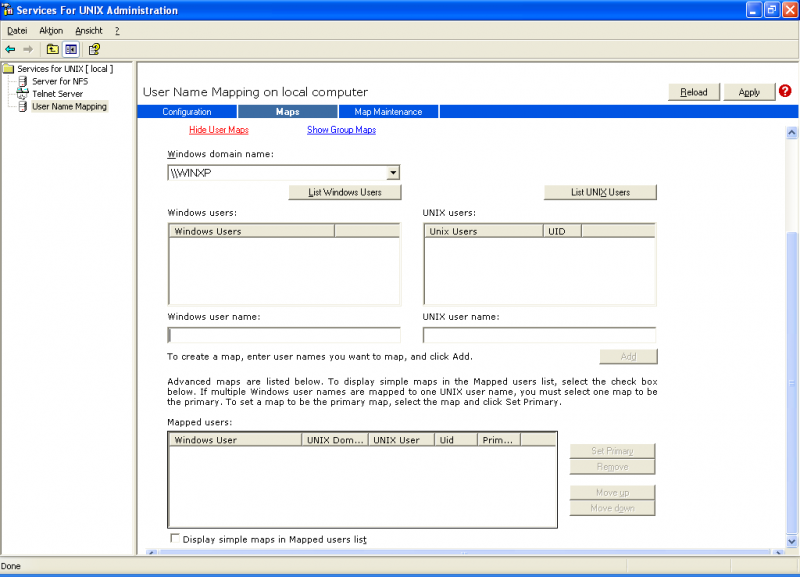
Task: Click the Help properties toolbar icon
Action: pyautogui.click(x=94, y=48)
